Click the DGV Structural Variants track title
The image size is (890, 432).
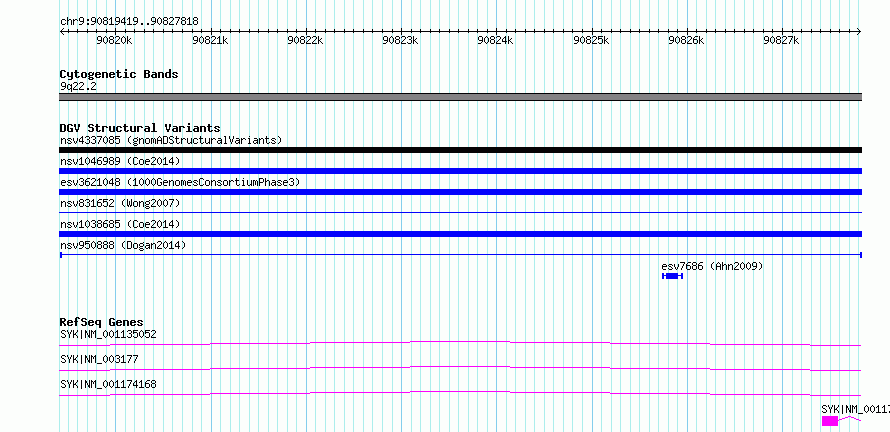click(x=140, y=128)
